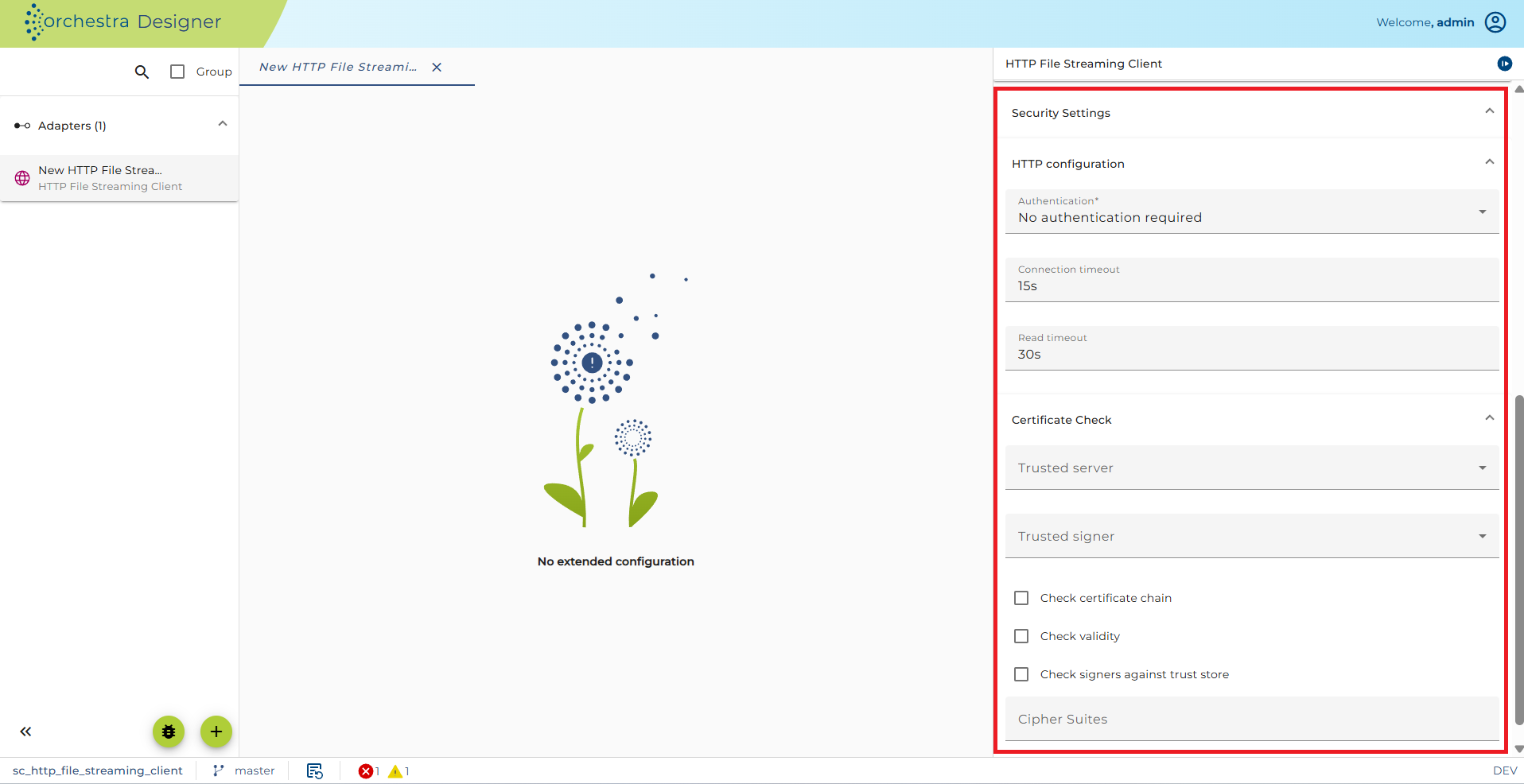This screenshot has width=1524, height=784.
Task: Switch to New HTTP File Streaming tab
Action: (x=338, y=67)
